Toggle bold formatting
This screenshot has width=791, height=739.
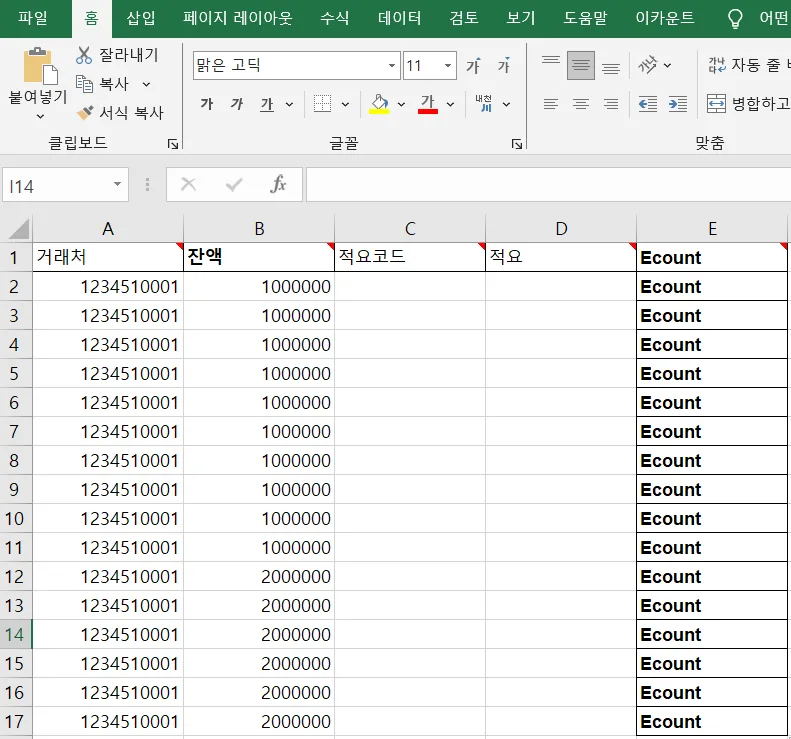pyautogui.click(x=207, y=104)
